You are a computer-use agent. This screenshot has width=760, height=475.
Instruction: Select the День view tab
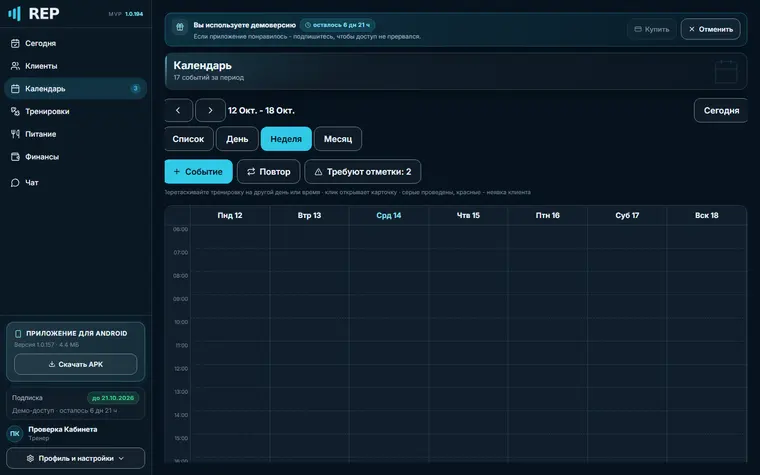pyautogui.click(x=237, y=139)
